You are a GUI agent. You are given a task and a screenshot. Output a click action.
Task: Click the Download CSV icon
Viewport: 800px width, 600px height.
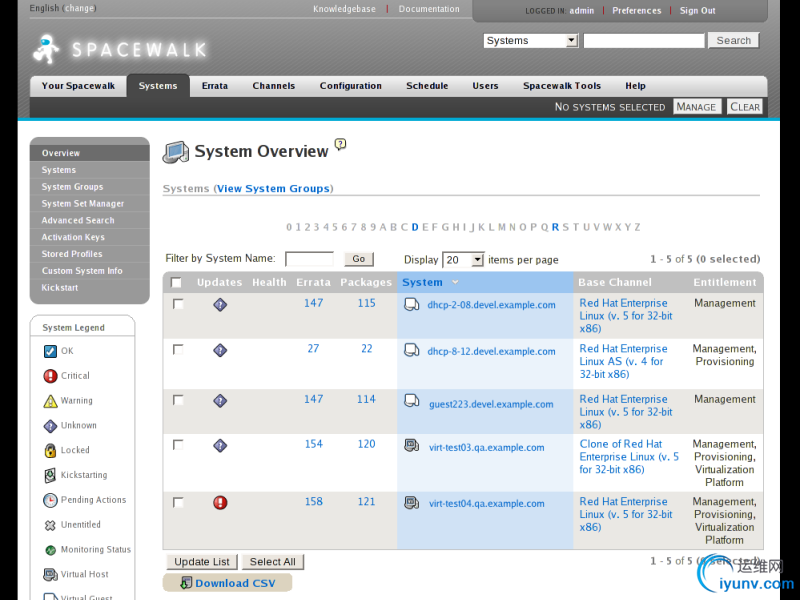point(186,583)
